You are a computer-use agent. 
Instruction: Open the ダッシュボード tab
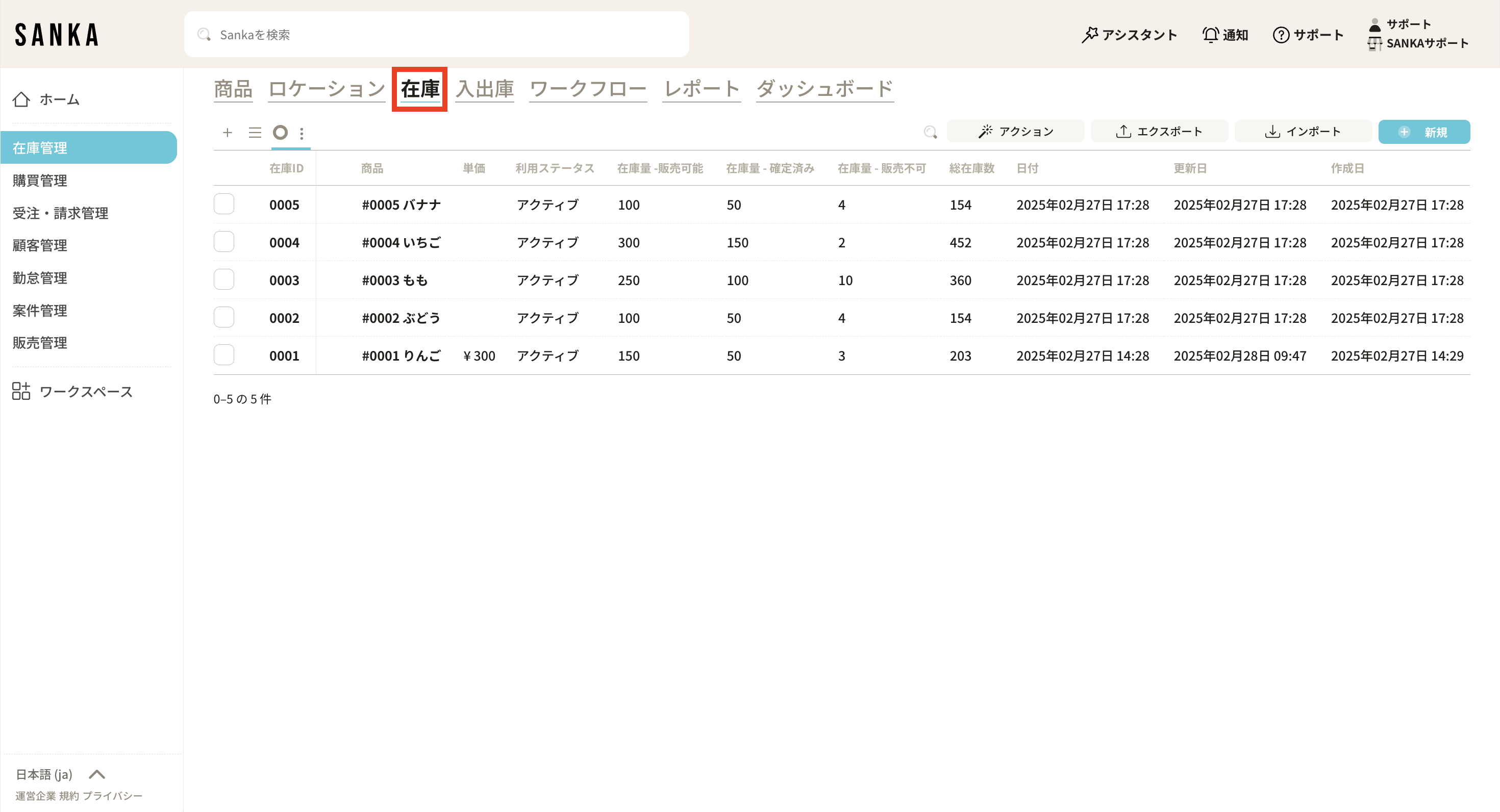coord(824,89)
